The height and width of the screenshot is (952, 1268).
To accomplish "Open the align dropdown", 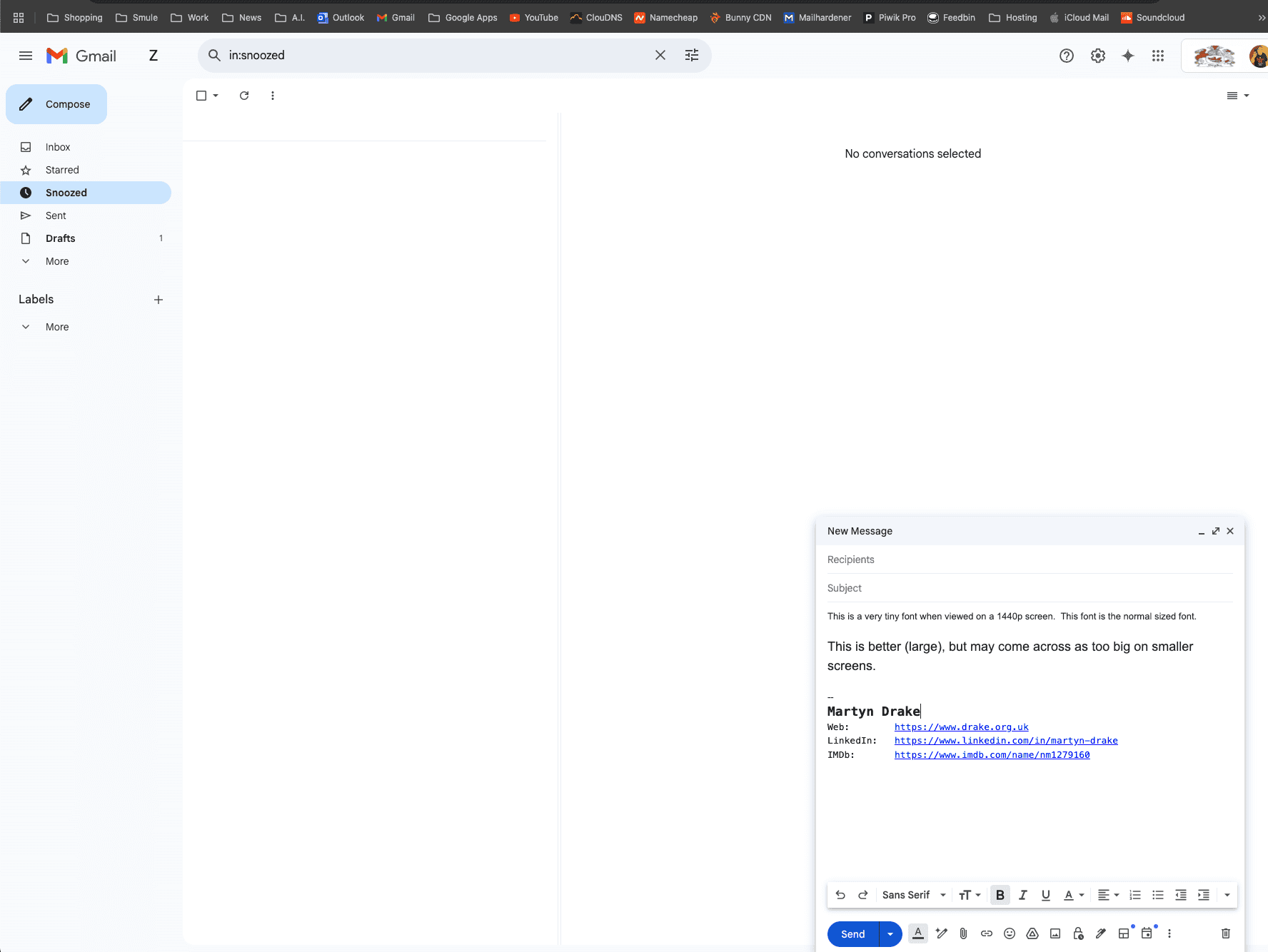I will [1108, 895].
